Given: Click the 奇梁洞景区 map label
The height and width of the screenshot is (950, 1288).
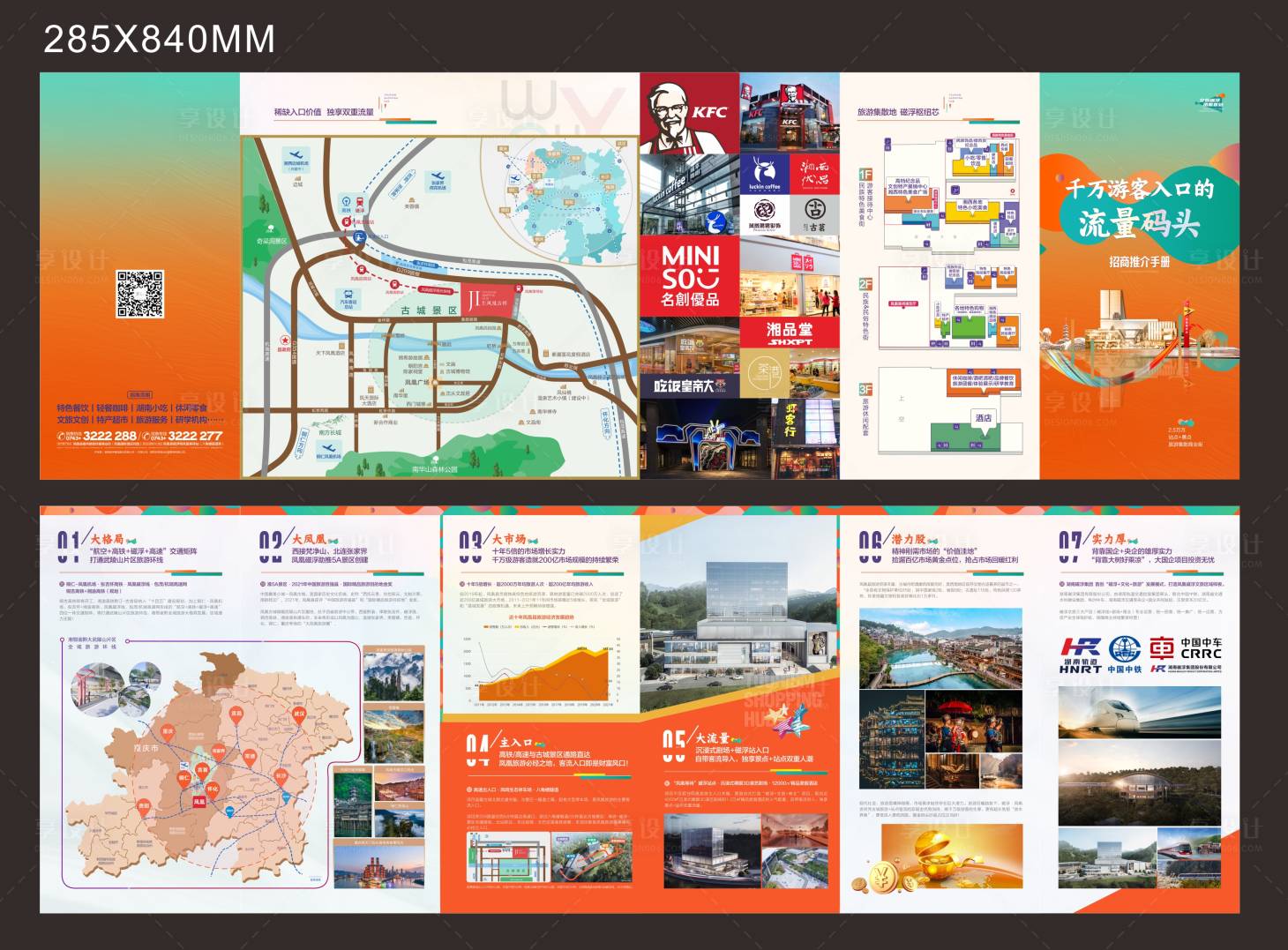Looking at the screenshot, I should pos(273,241).
